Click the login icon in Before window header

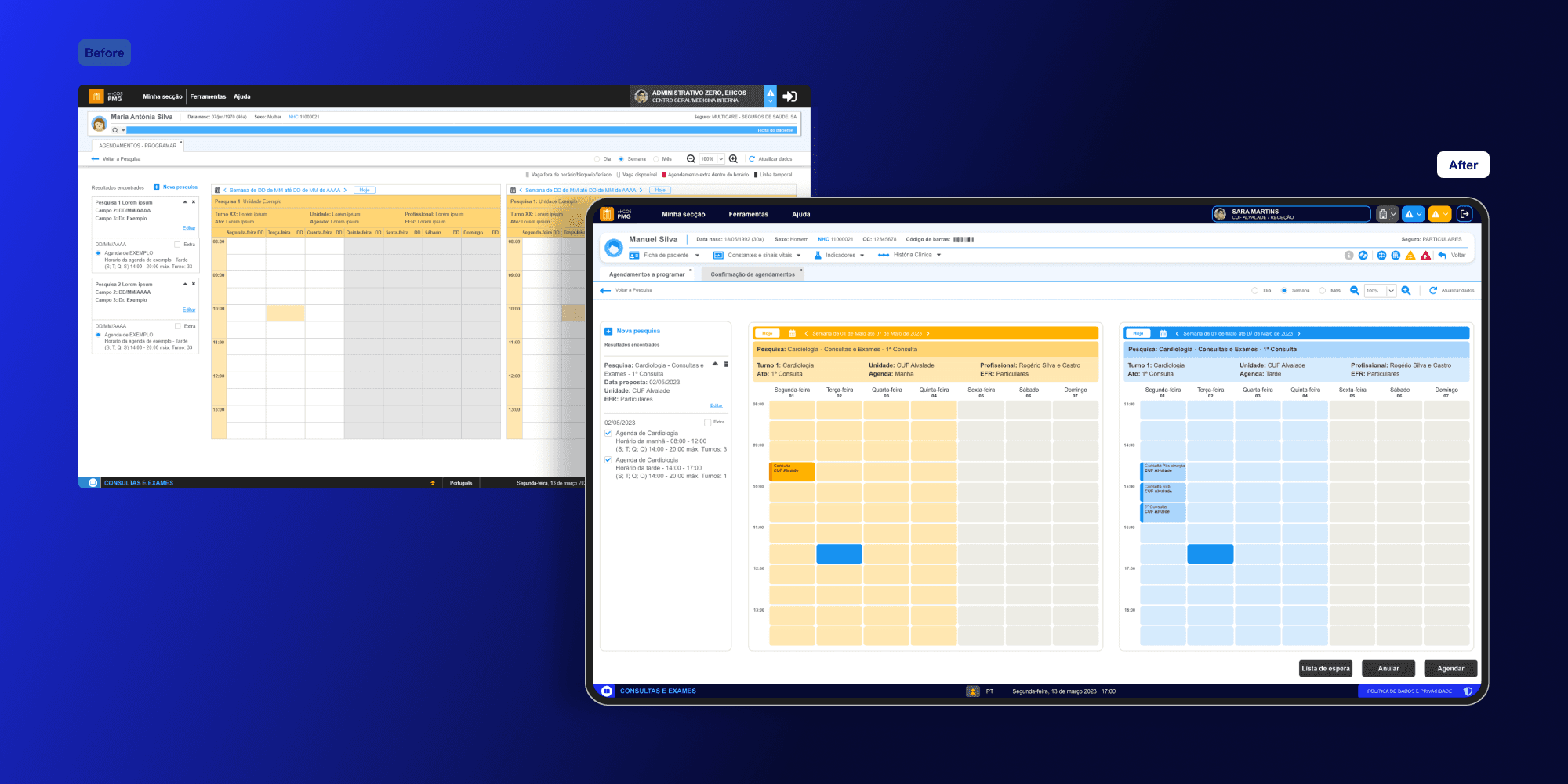point(789,96)
